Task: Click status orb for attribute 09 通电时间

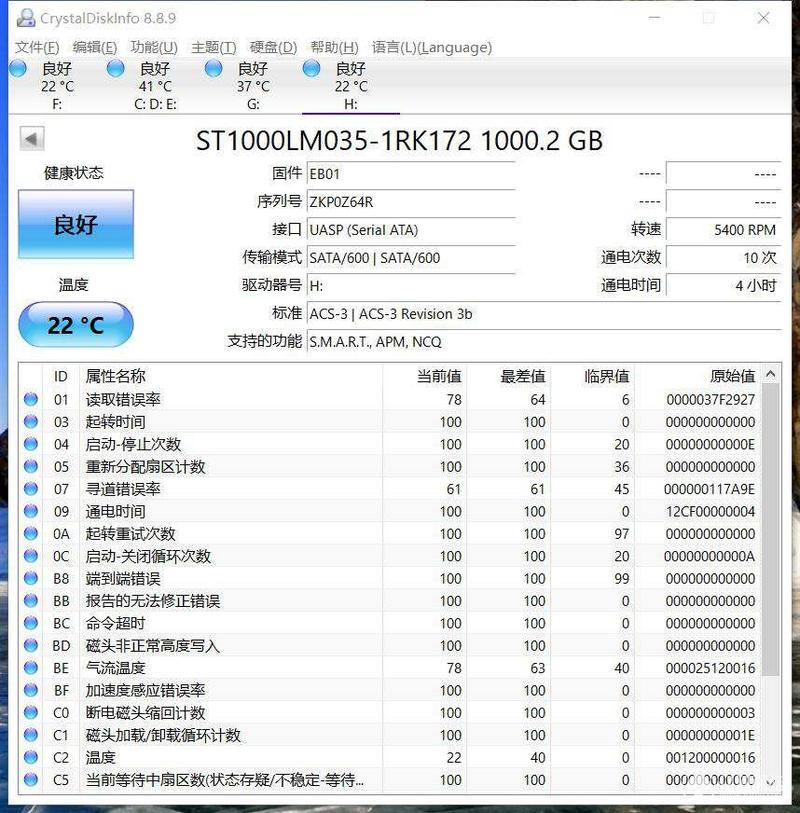Action: (x=31, y=510)
